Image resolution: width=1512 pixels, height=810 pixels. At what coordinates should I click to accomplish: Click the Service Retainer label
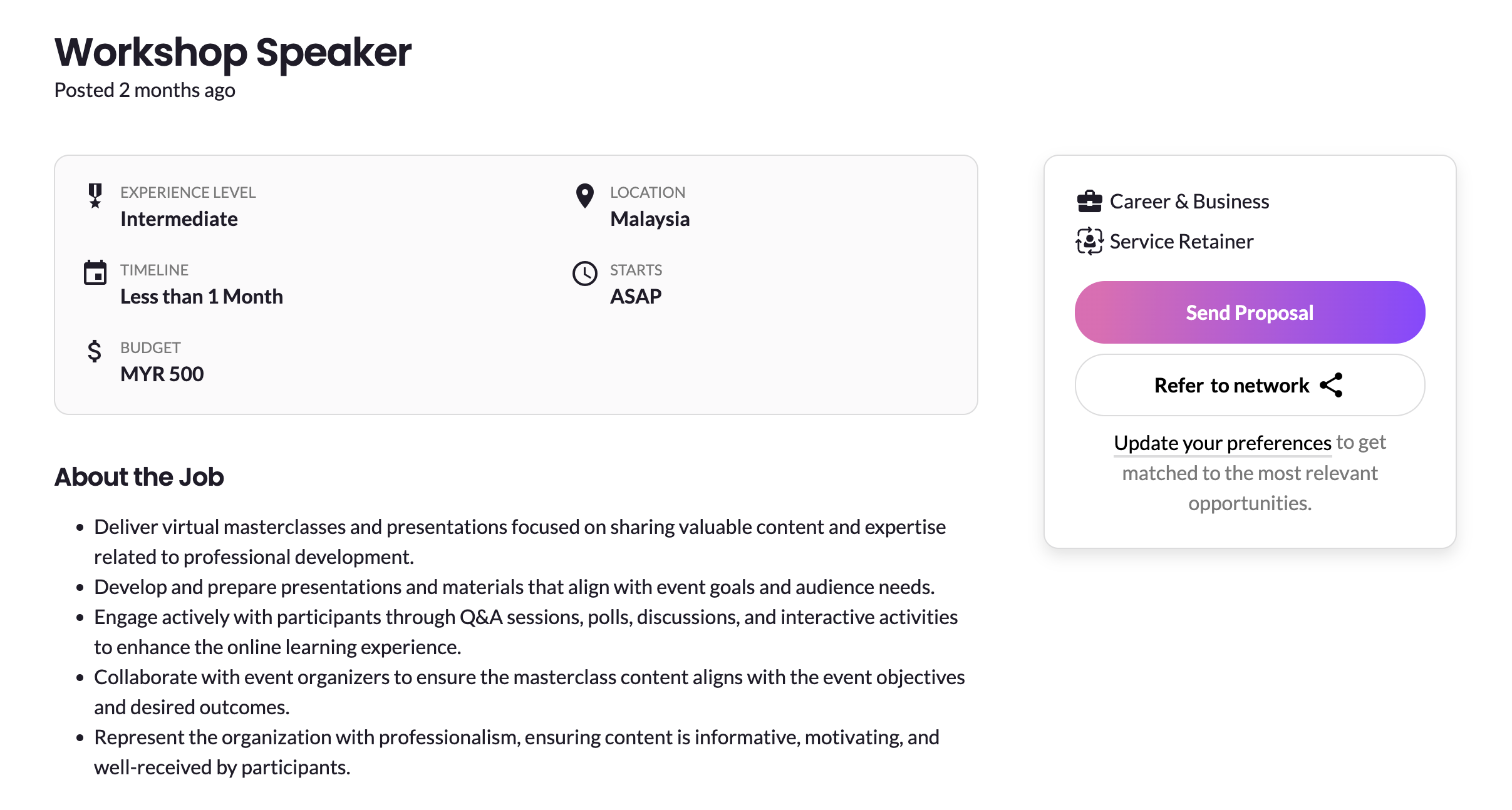[x=1181, y=242]
